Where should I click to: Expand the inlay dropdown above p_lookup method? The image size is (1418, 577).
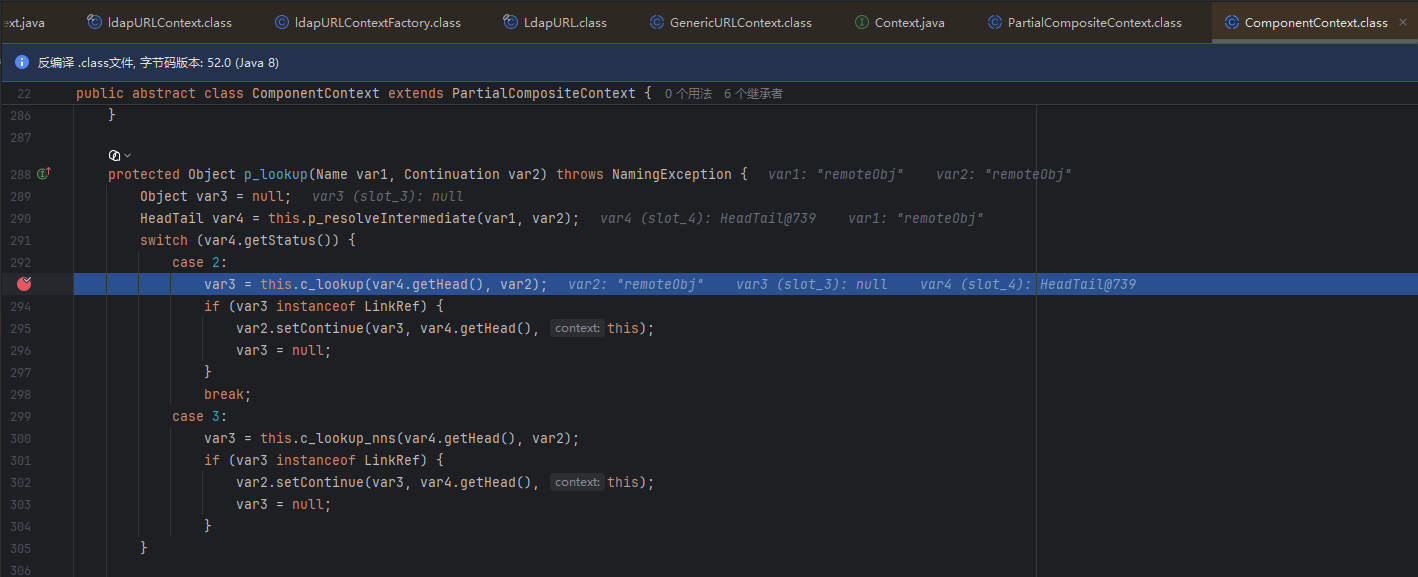[120, 156]
